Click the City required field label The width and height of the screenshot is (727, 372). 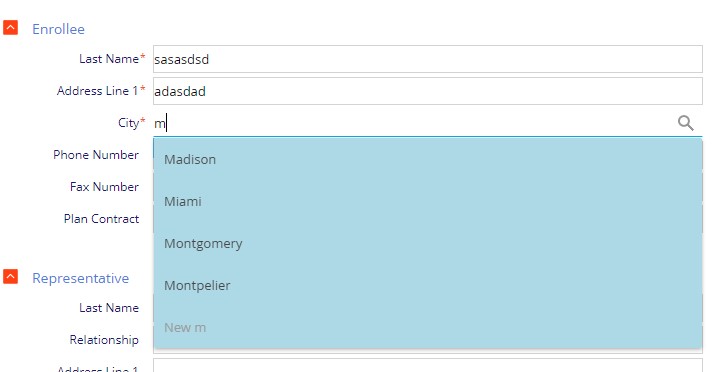click(x=132, y=123)
